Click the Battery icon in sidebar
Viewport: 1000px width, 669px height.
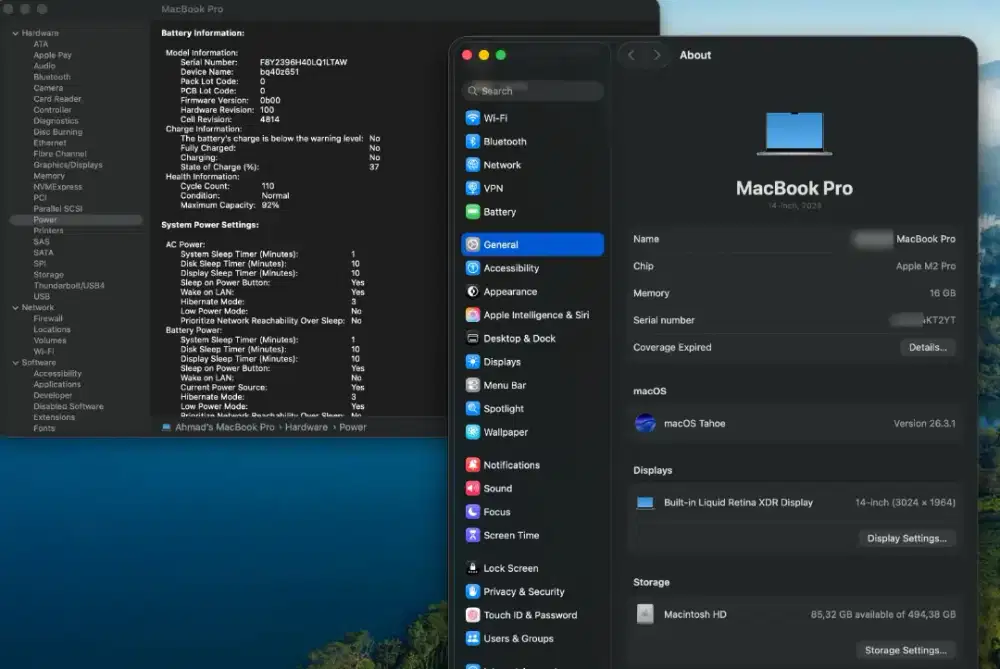click(473, 212)
